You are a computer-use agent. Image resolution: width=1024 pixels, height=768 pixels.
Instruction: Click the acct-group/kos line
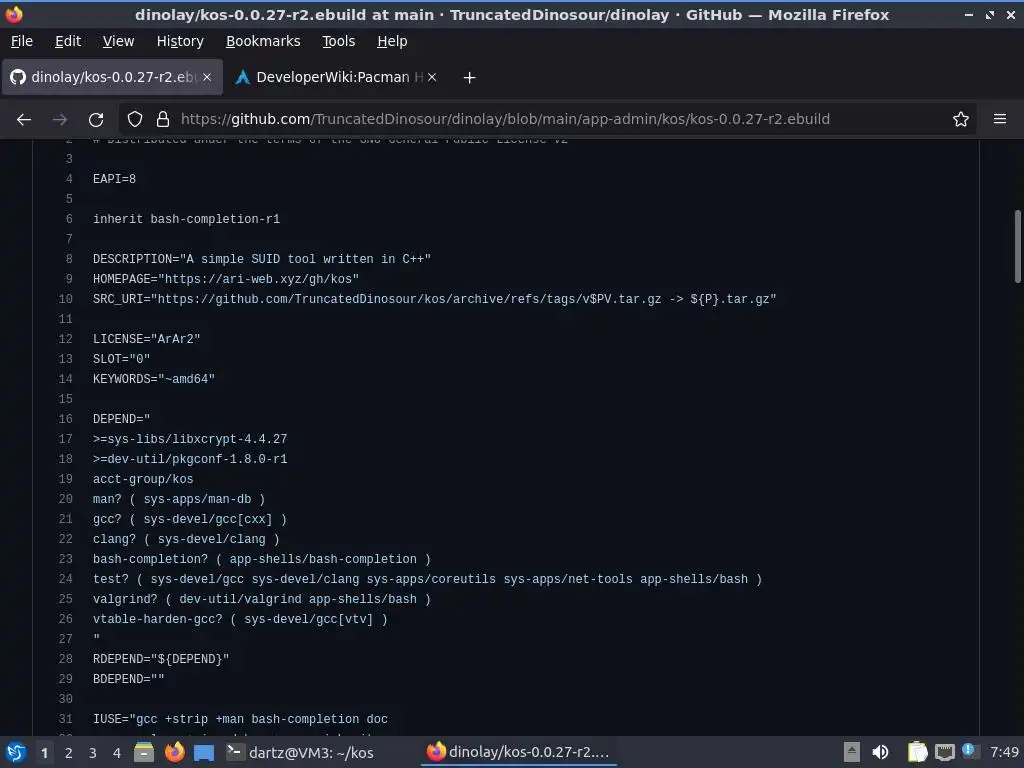pyautogui.click(x=143, y=479)
